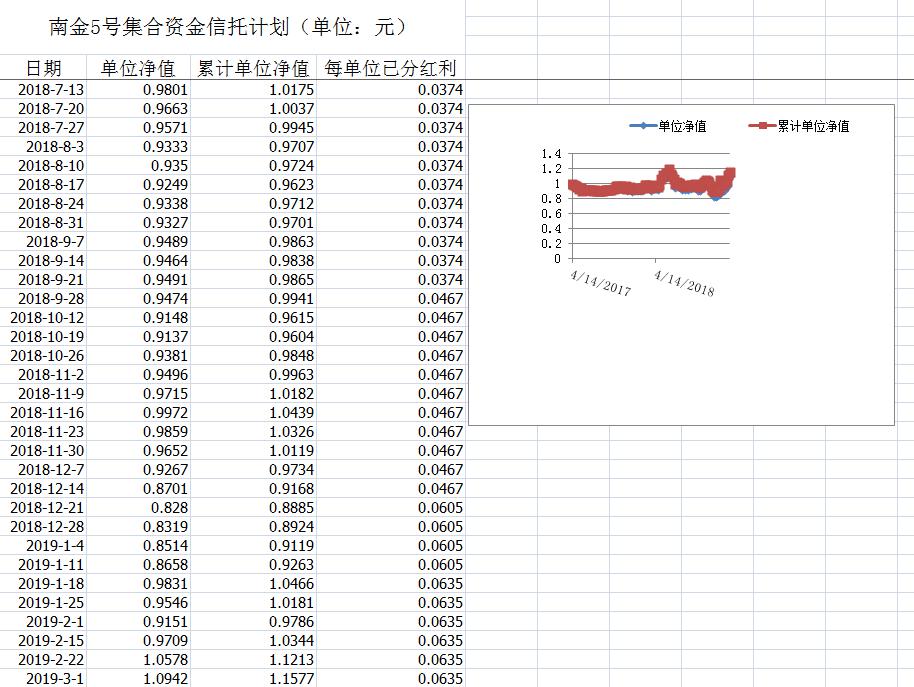The height and width of the screenshot is (687, 914).
Task: Click chart axis label 4/14/2018
Action: click(x=684, y=283)
